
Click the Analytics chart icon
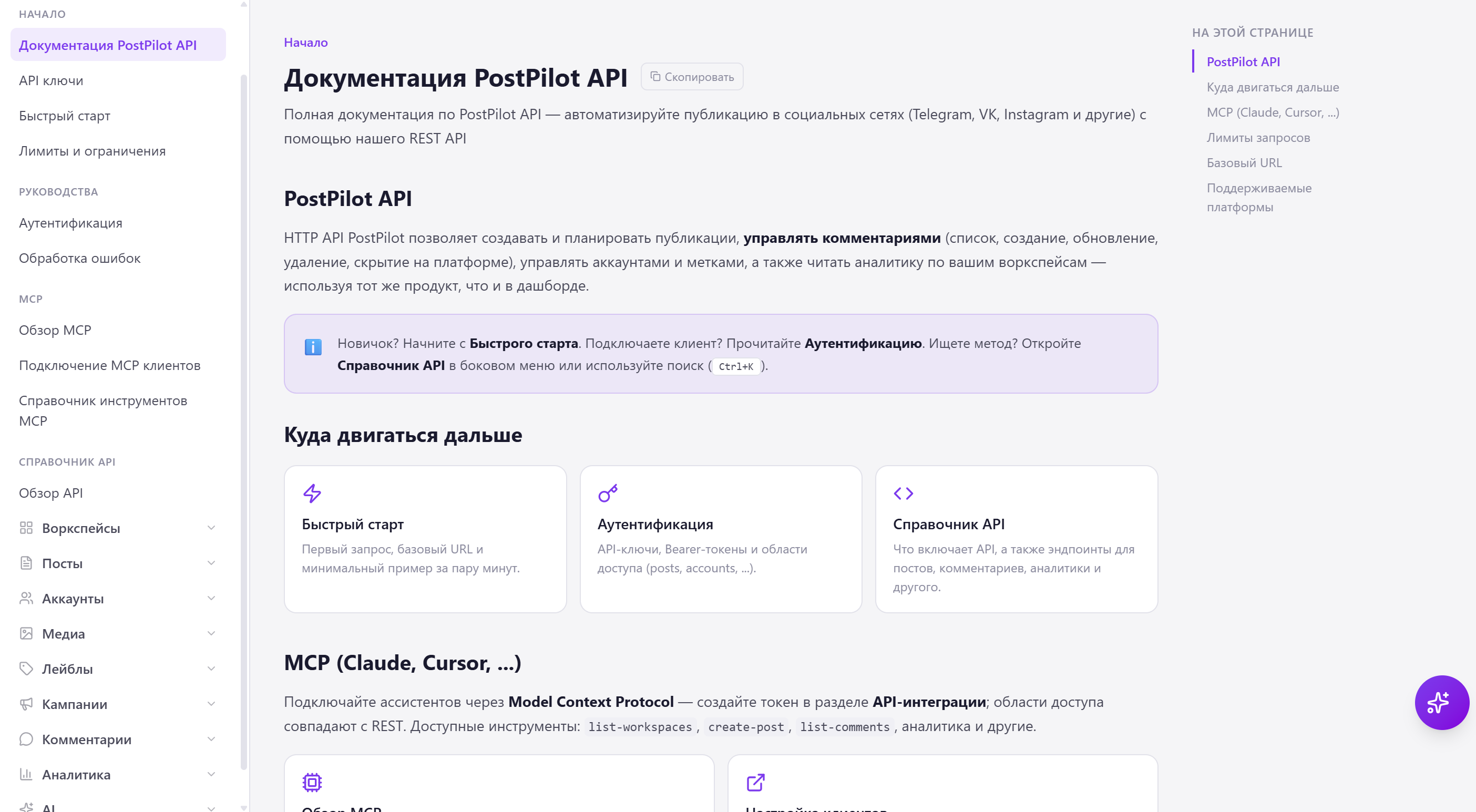pos(26,774)
